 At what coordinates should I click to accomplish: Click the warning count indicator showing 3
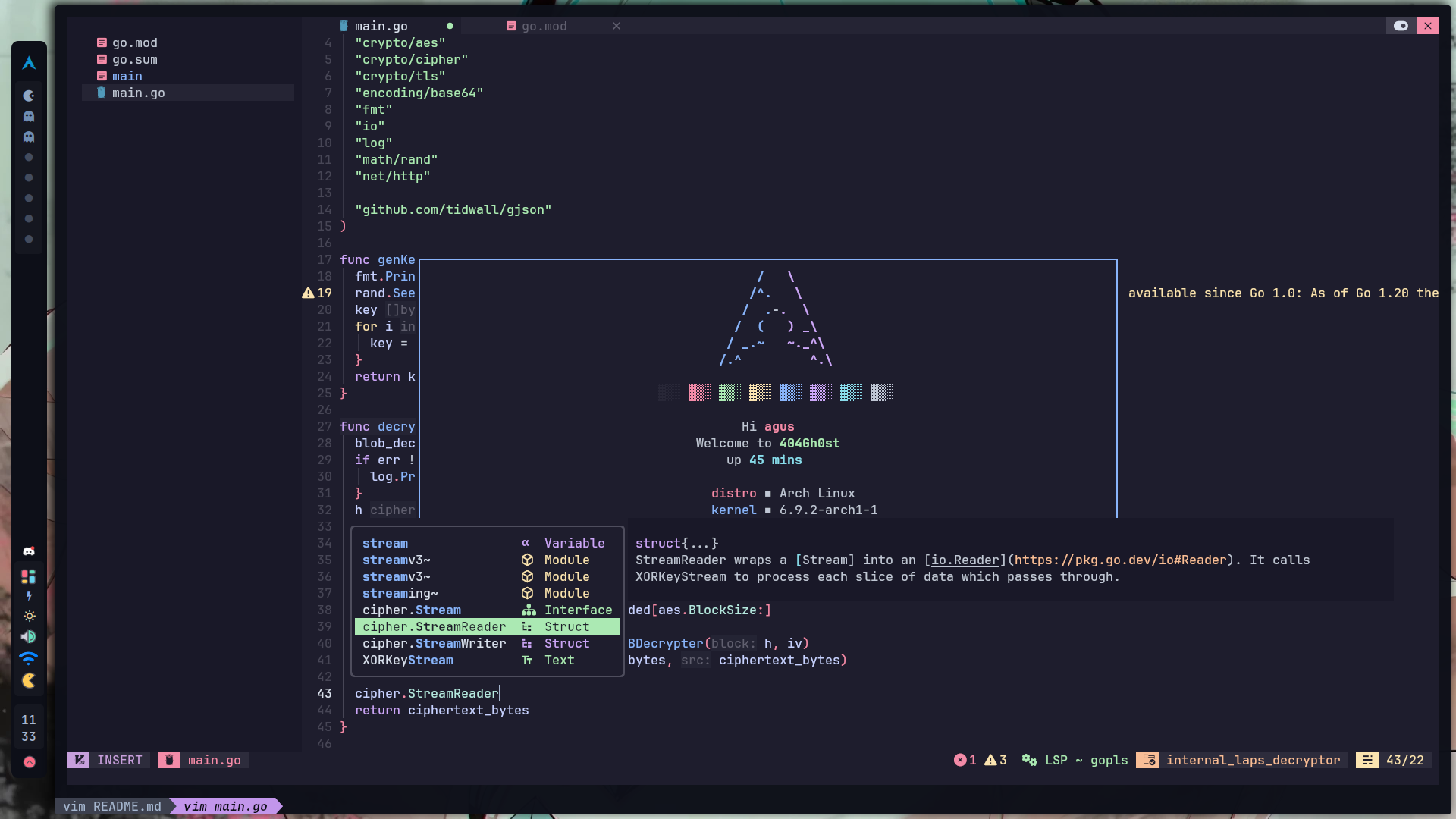click(996, 760)
